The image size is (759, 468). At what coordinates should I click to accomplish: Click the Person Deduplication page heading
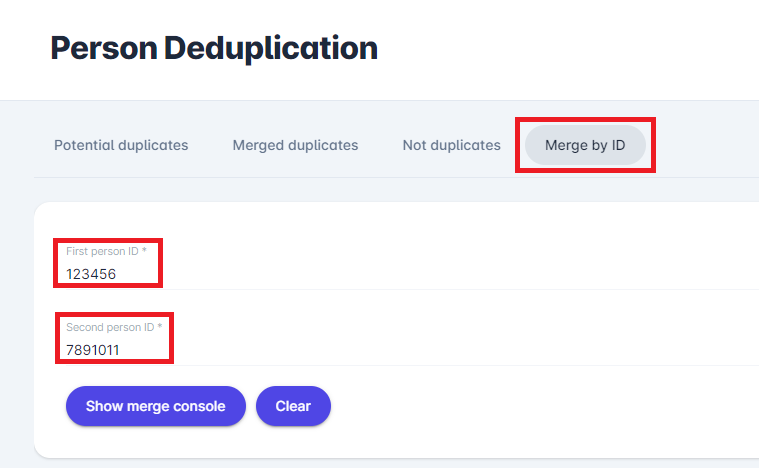click(214, 48)
